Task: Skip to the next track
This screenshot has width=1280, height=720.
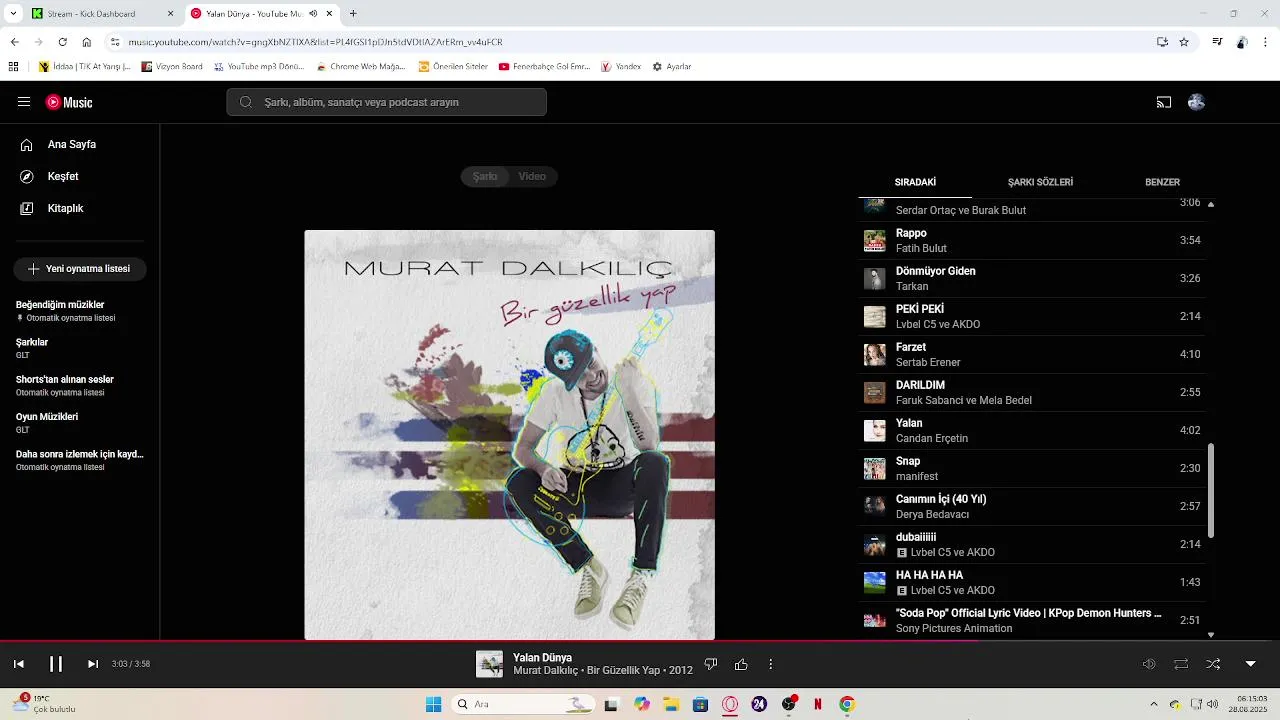Action: (x=93, y=664)
